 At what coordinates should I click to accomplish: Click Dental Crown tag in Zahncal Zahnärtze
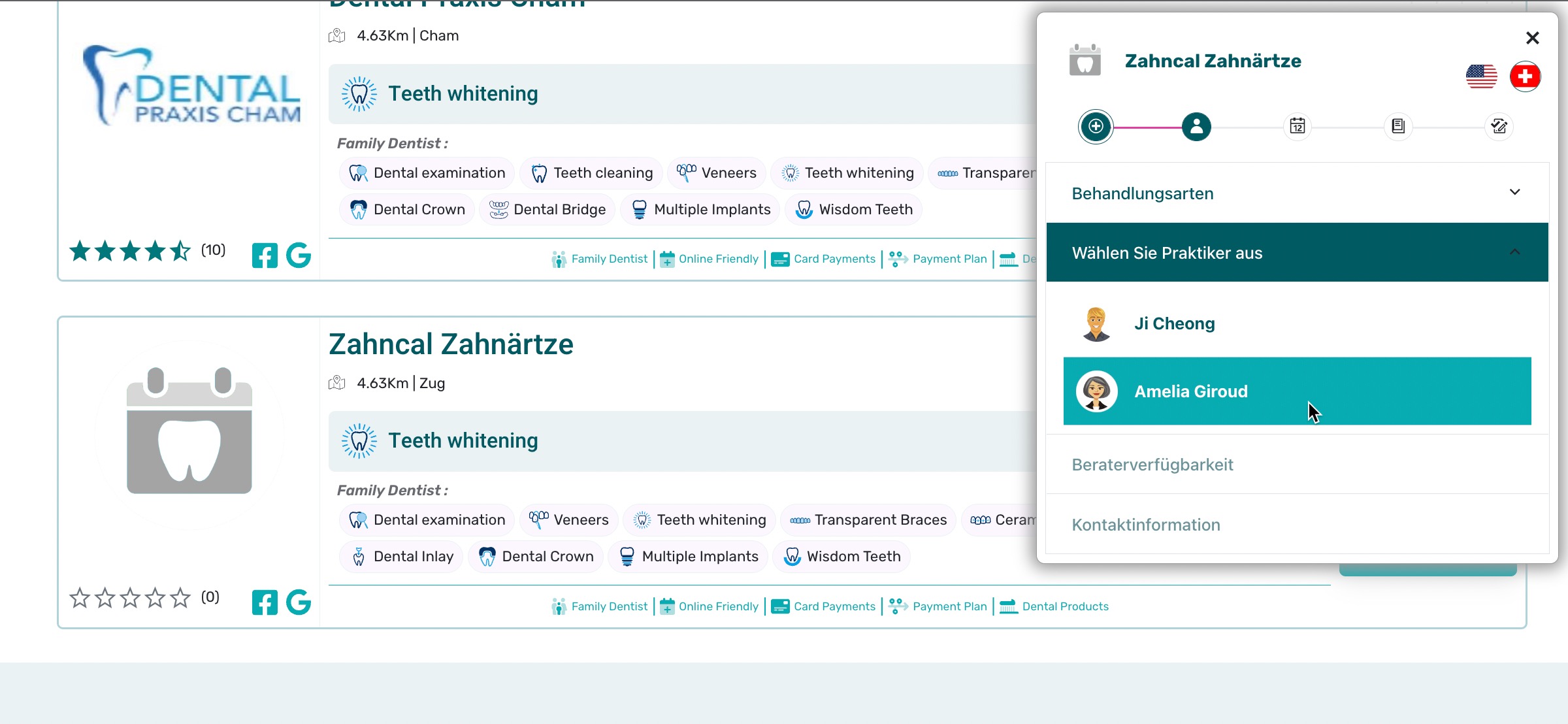[536, 556]
